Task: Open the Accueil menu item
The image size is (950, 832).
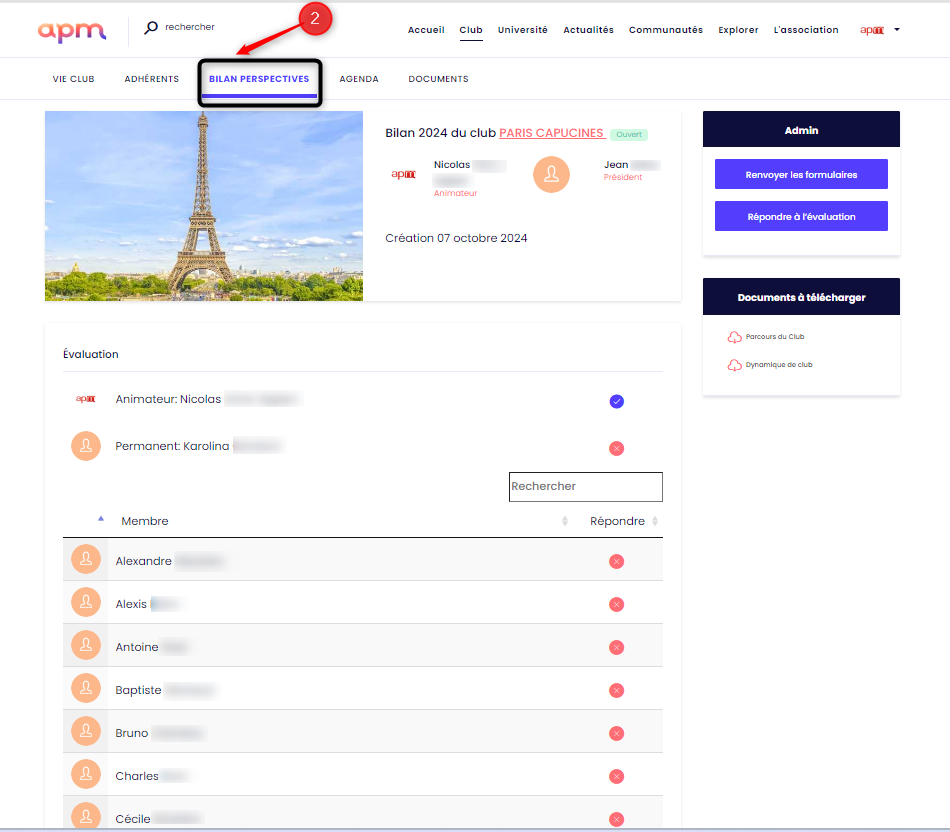Action: point(426,30)
